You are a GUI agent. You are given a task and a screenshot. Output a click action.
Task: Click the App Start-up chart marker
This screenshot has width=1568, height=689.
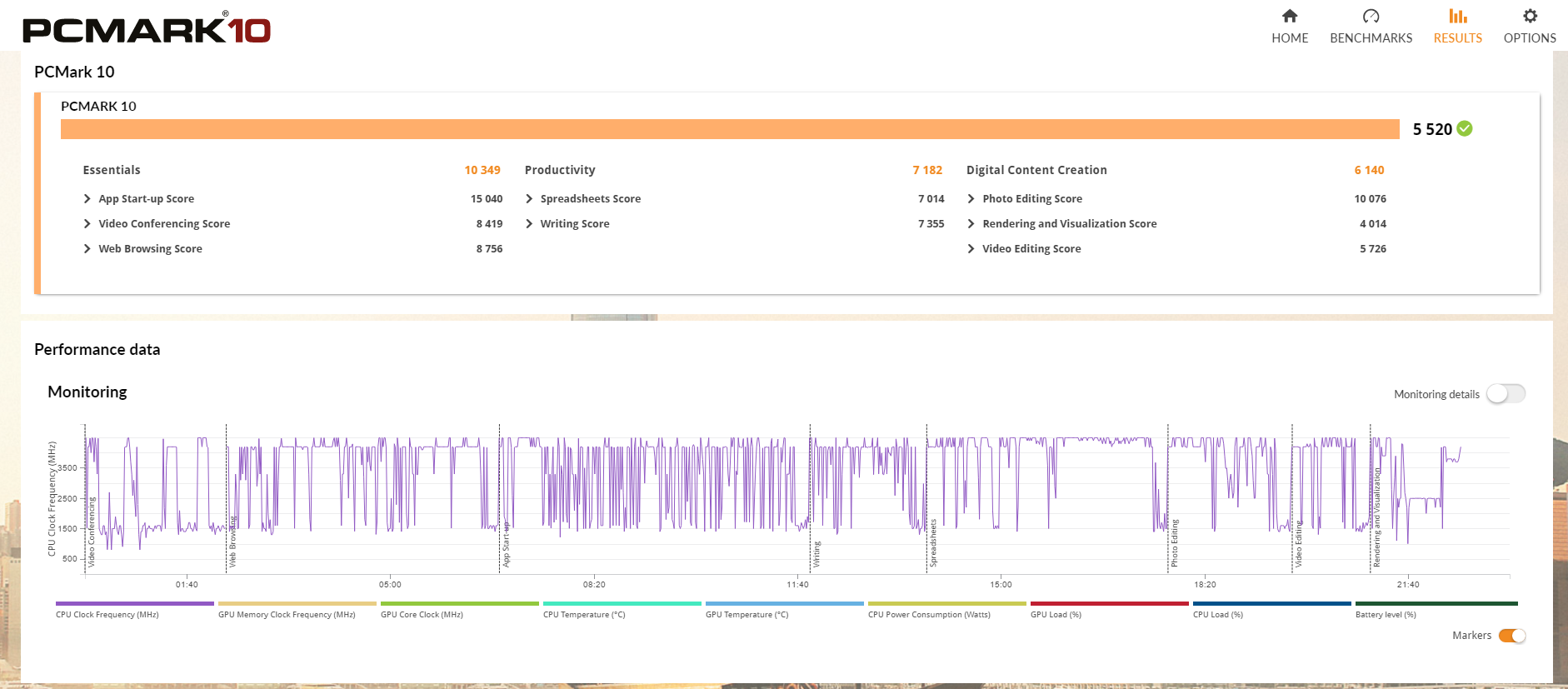coord(506,544)
